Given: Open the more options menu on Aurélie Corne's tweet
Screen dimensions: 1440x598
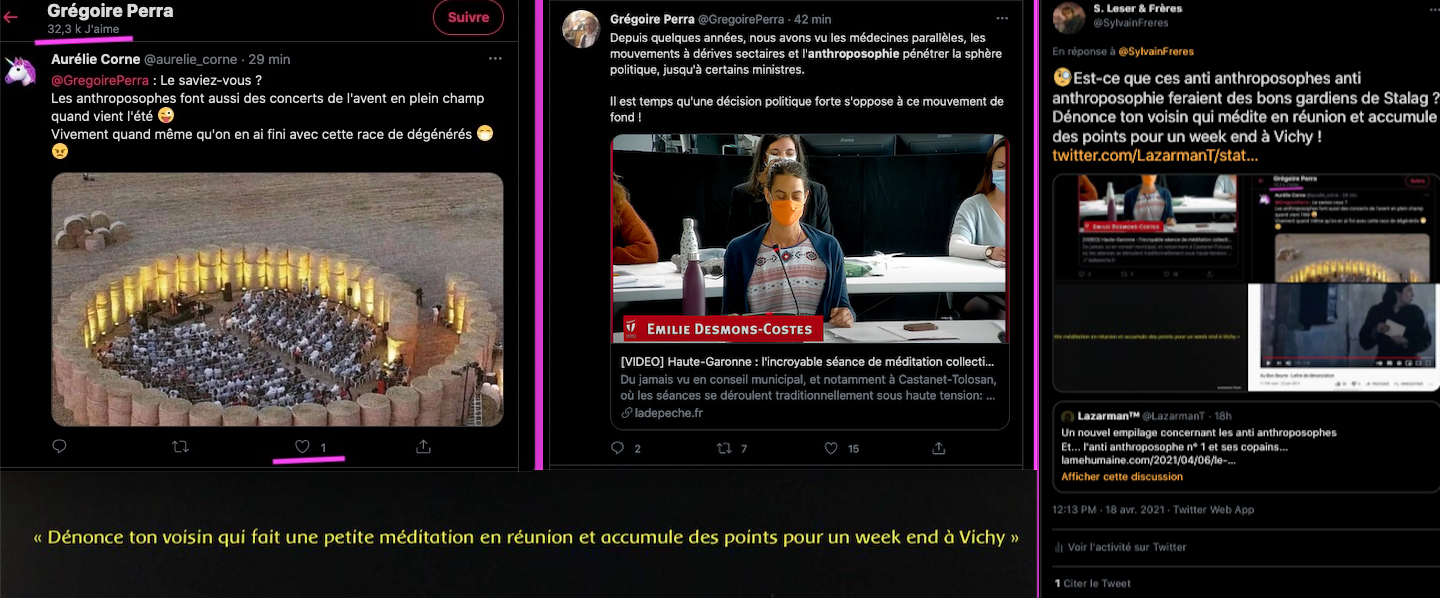Looking at the screenshot, I should (x=495, y=59).
